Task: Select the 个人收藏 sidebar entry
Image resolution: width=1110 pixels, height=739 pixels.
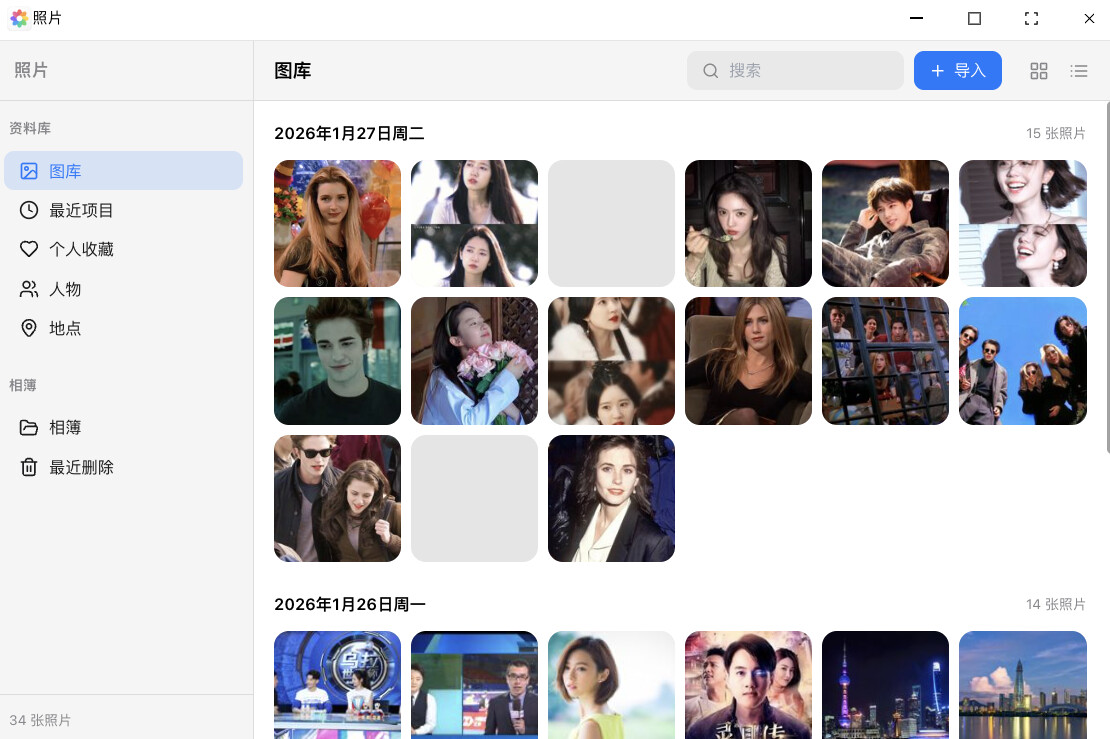Action: click(x=81, y=249)
